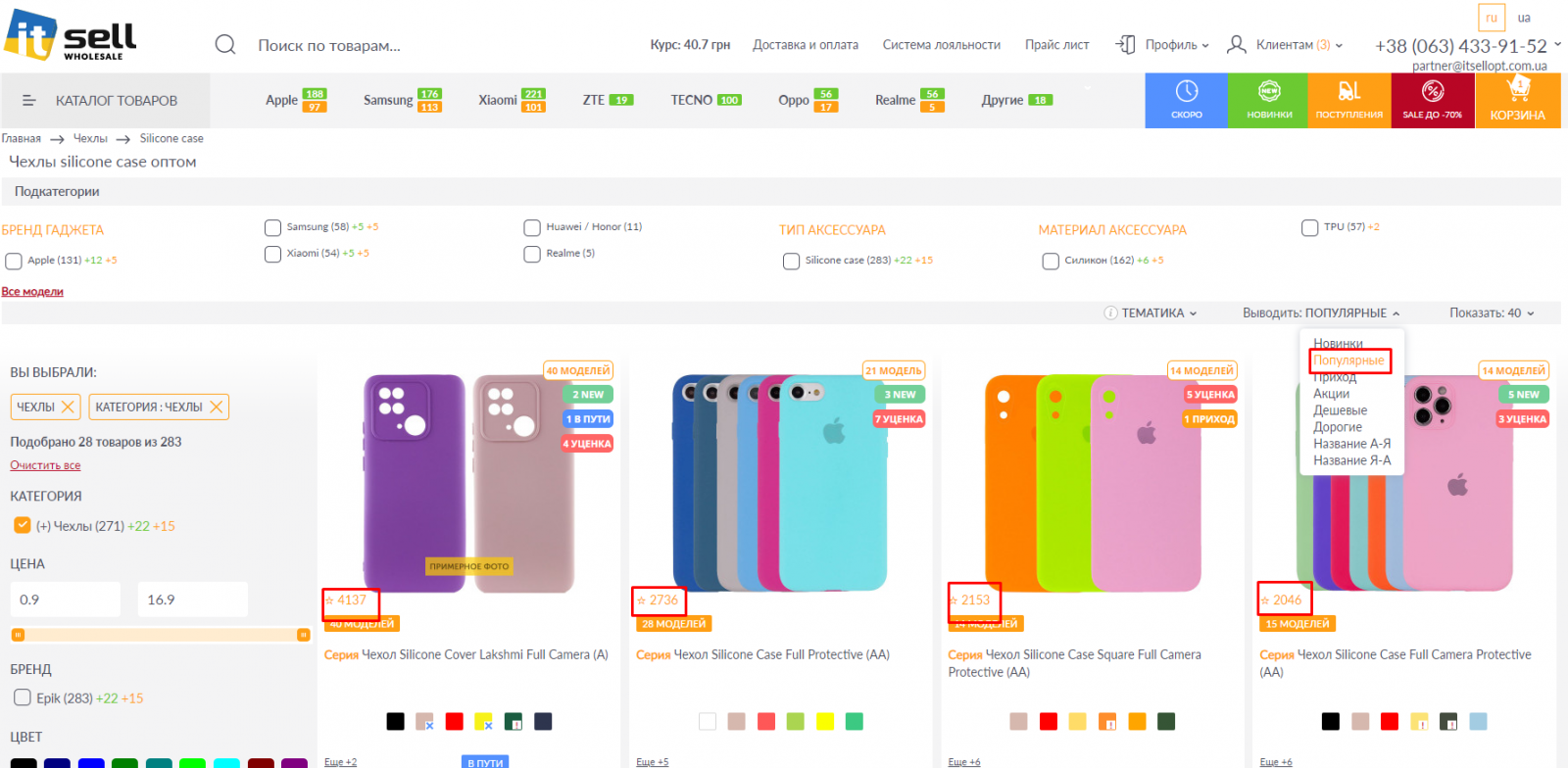Click the search magnifier icon
The image size is (1568, 768).
tap(225, 45)
